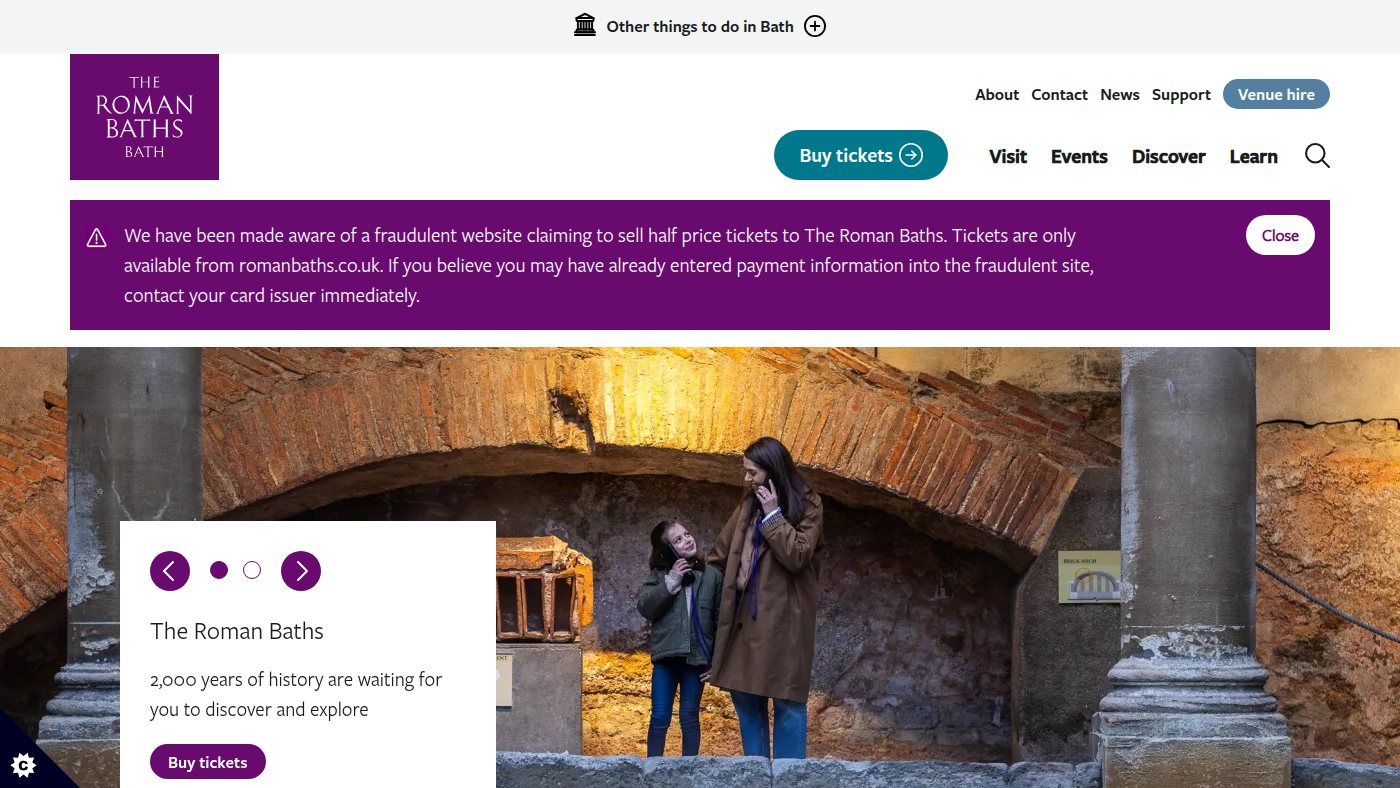Go to previous carousel slide arrow
Screen dimensions: 1400x788
(x=170, y=571)
